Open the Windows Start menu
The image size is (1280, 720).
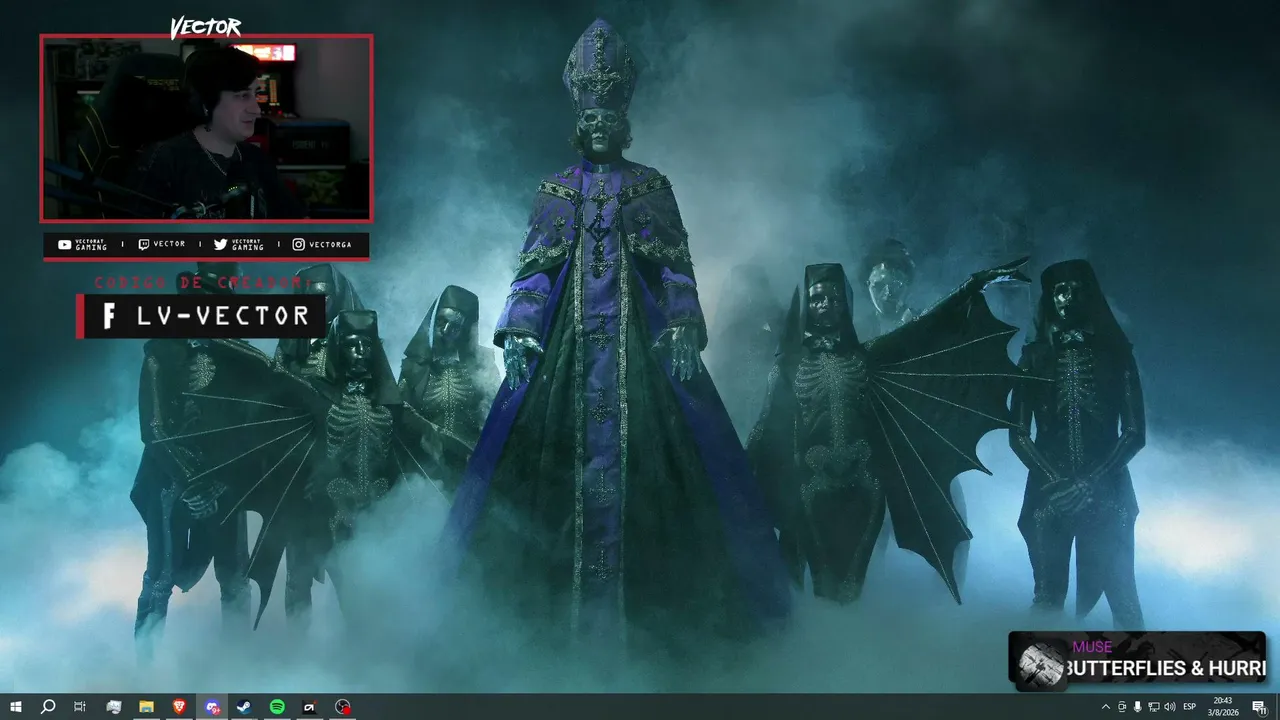click(x=16, y=707)
